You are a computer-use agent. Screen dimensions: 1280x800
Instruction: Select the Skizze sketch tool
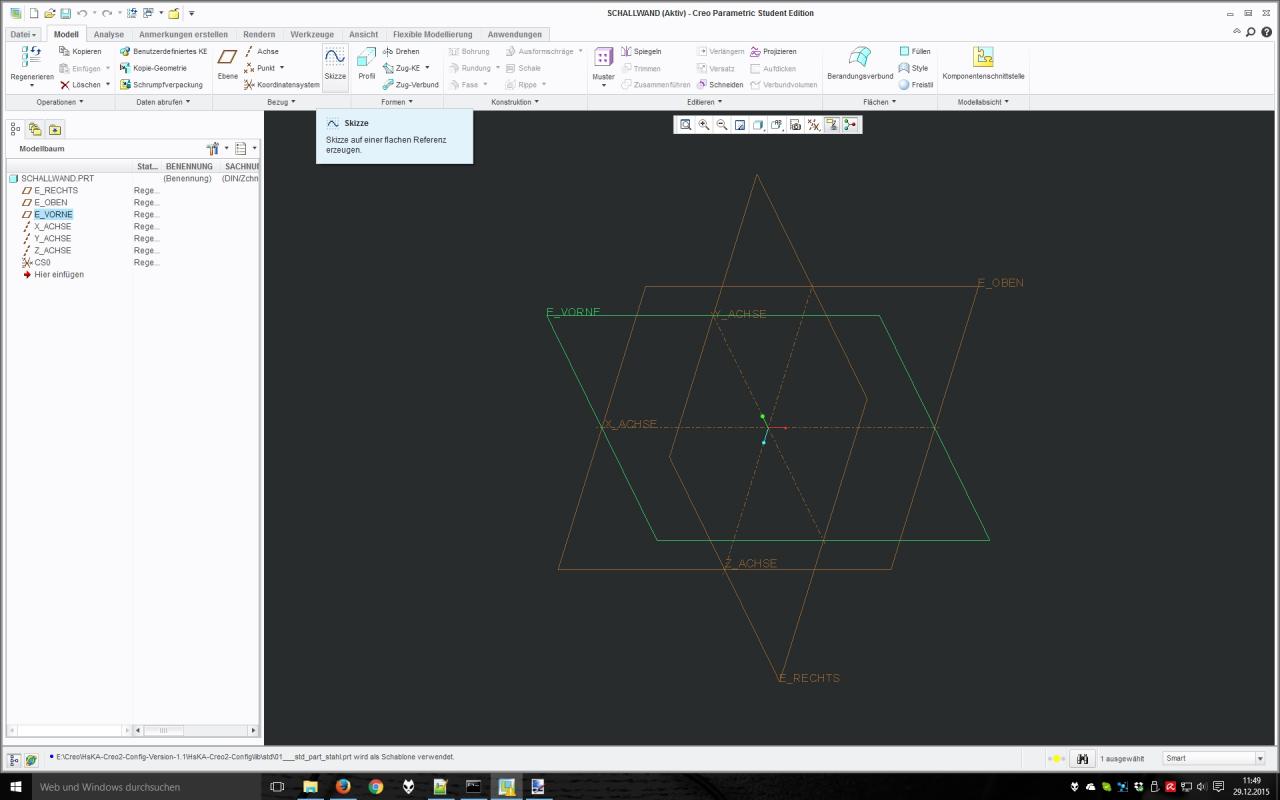(x=335, y=64)
